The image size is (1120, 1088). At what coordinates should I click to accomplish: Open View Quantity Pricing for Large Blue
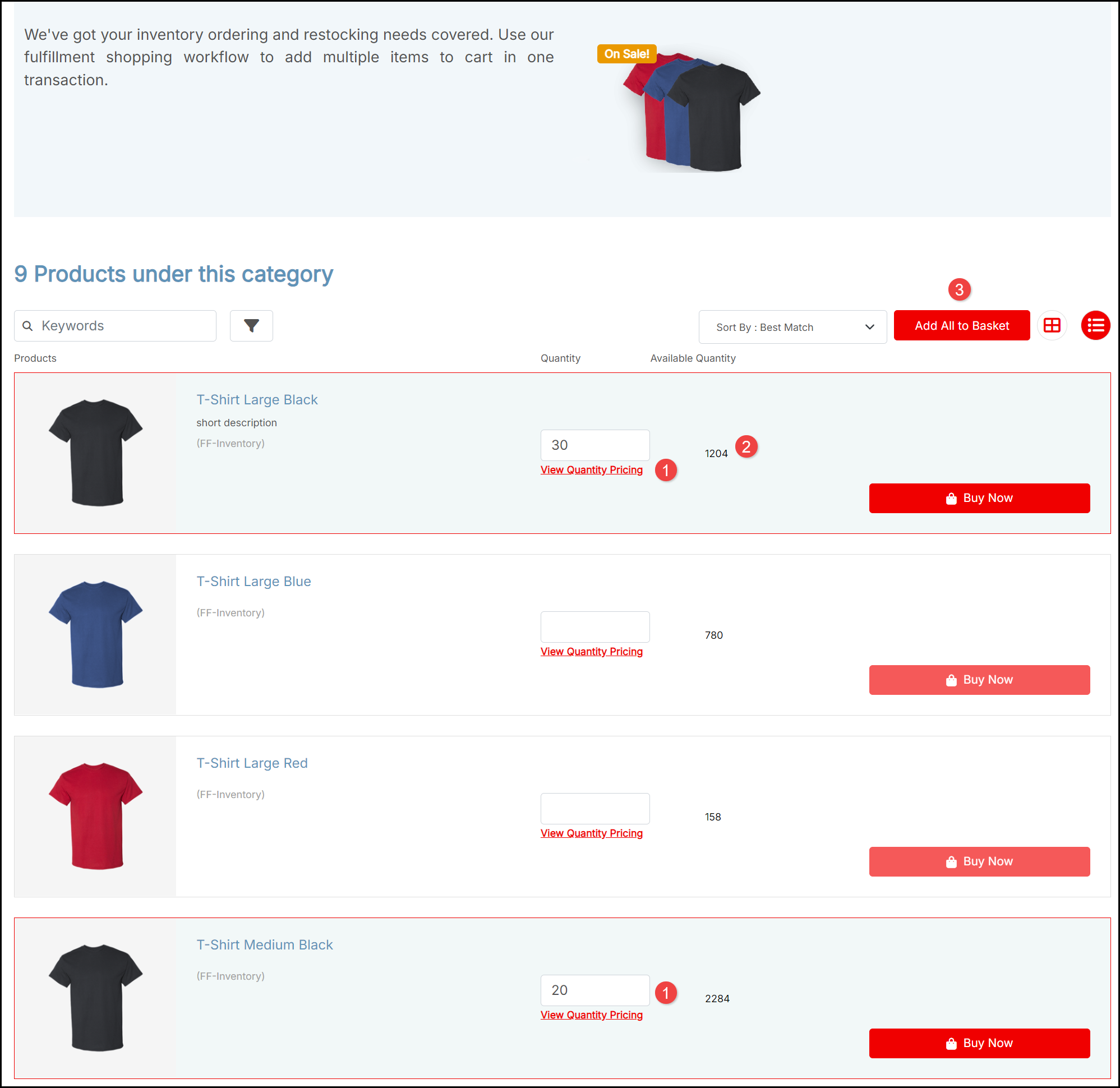pyautogui.click(x=591, y=652)
